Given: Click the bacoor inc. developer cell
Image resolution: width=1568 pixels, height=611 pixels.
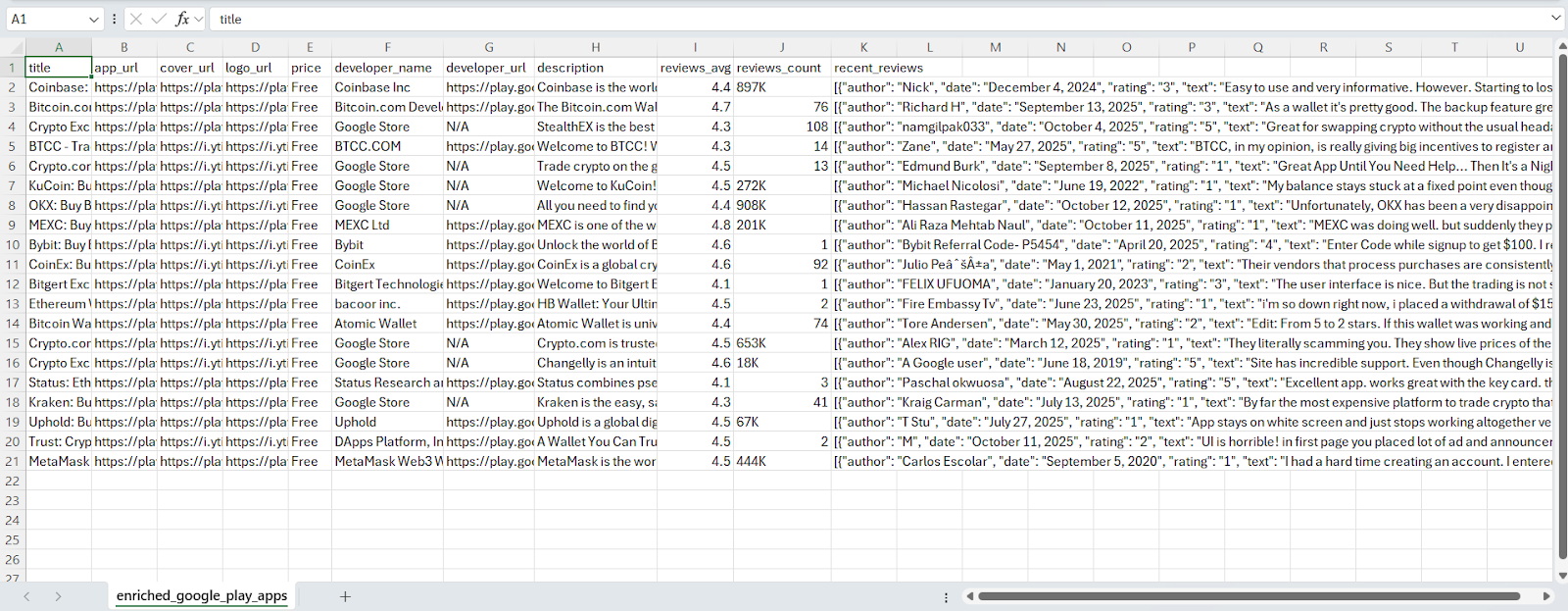Looking at the screenshot, I should (387, 304).
